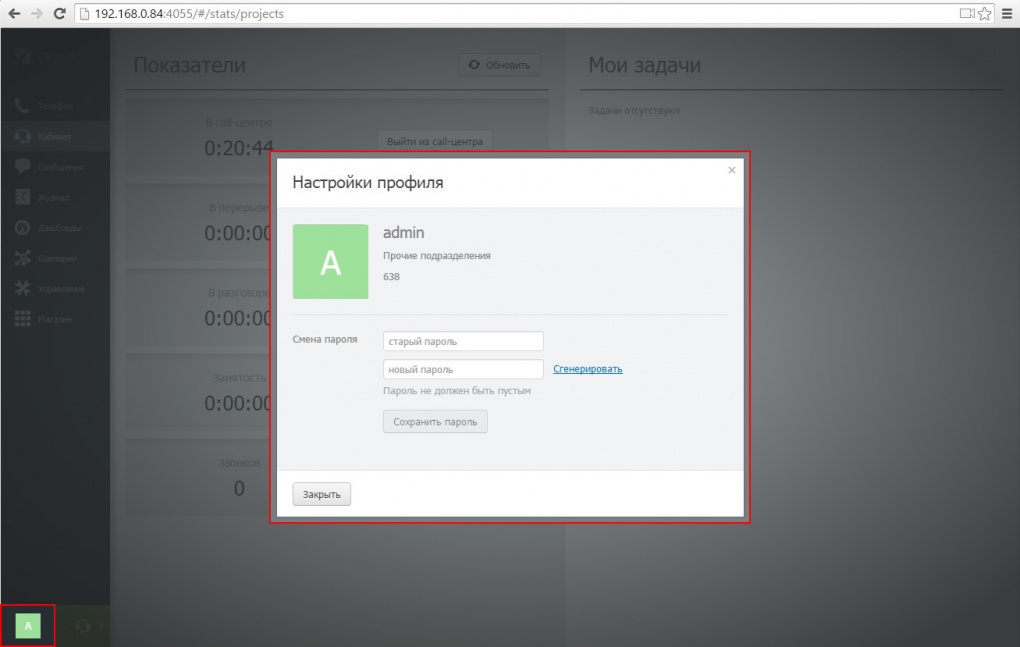This screenshot has width=1020, height=647.
Task: Focus the new password input field
Action: 463,369
